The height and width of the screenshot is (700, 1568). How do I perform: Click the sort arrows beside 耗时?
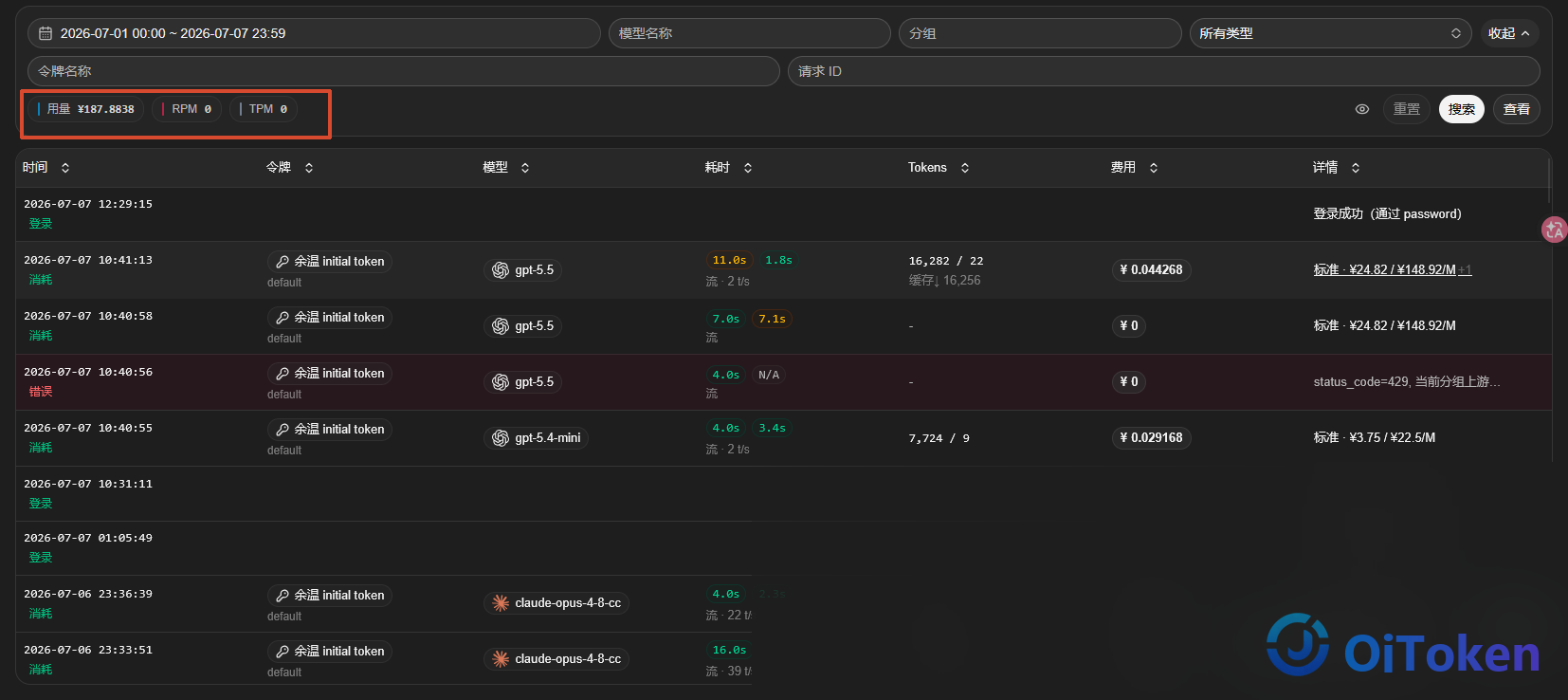(748, 168)
